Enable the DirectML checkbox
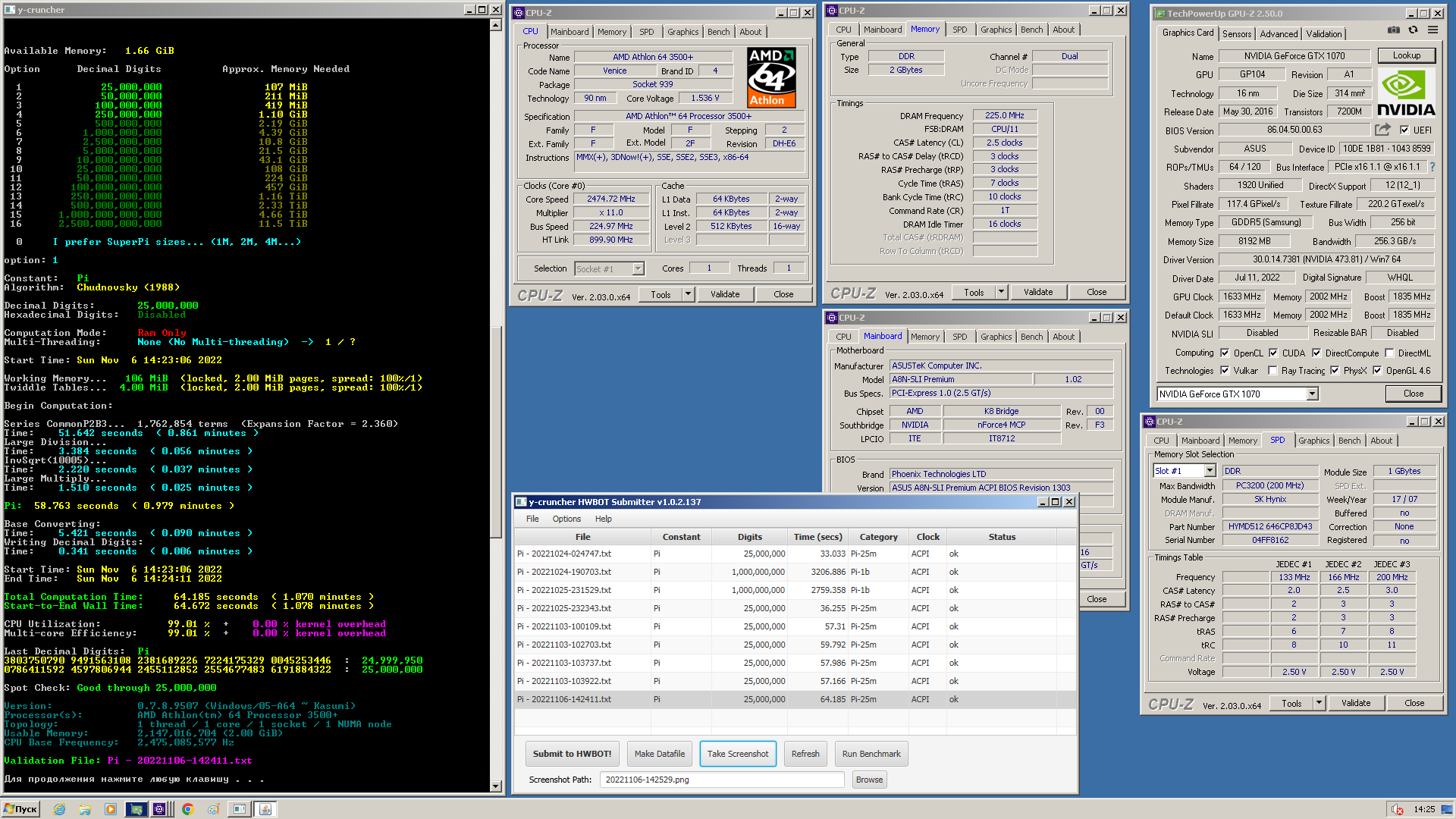Image resolution: width=1456 pixels, height=819 pixels. pyautogui.click(x=1389, y=353)
